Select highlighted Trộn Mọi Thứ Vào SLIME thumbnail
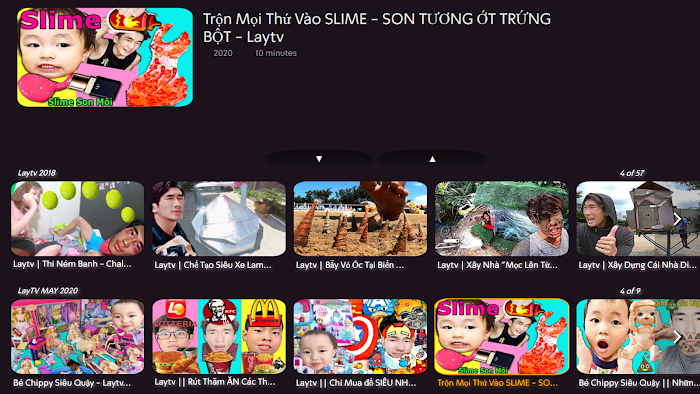 (502, 336)
